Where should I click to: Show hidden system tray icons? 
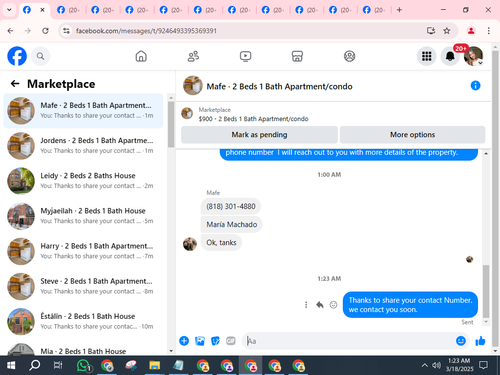click(x=424, y=365)
